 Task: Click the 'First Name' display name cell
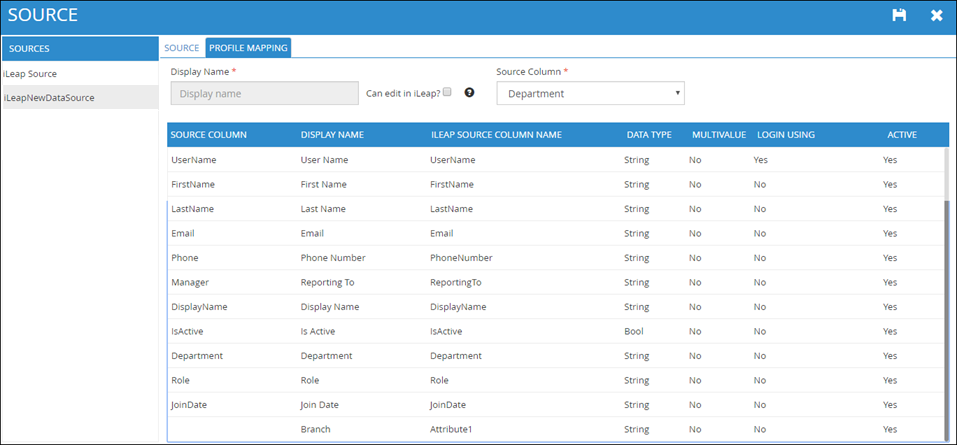coord(323,184)
